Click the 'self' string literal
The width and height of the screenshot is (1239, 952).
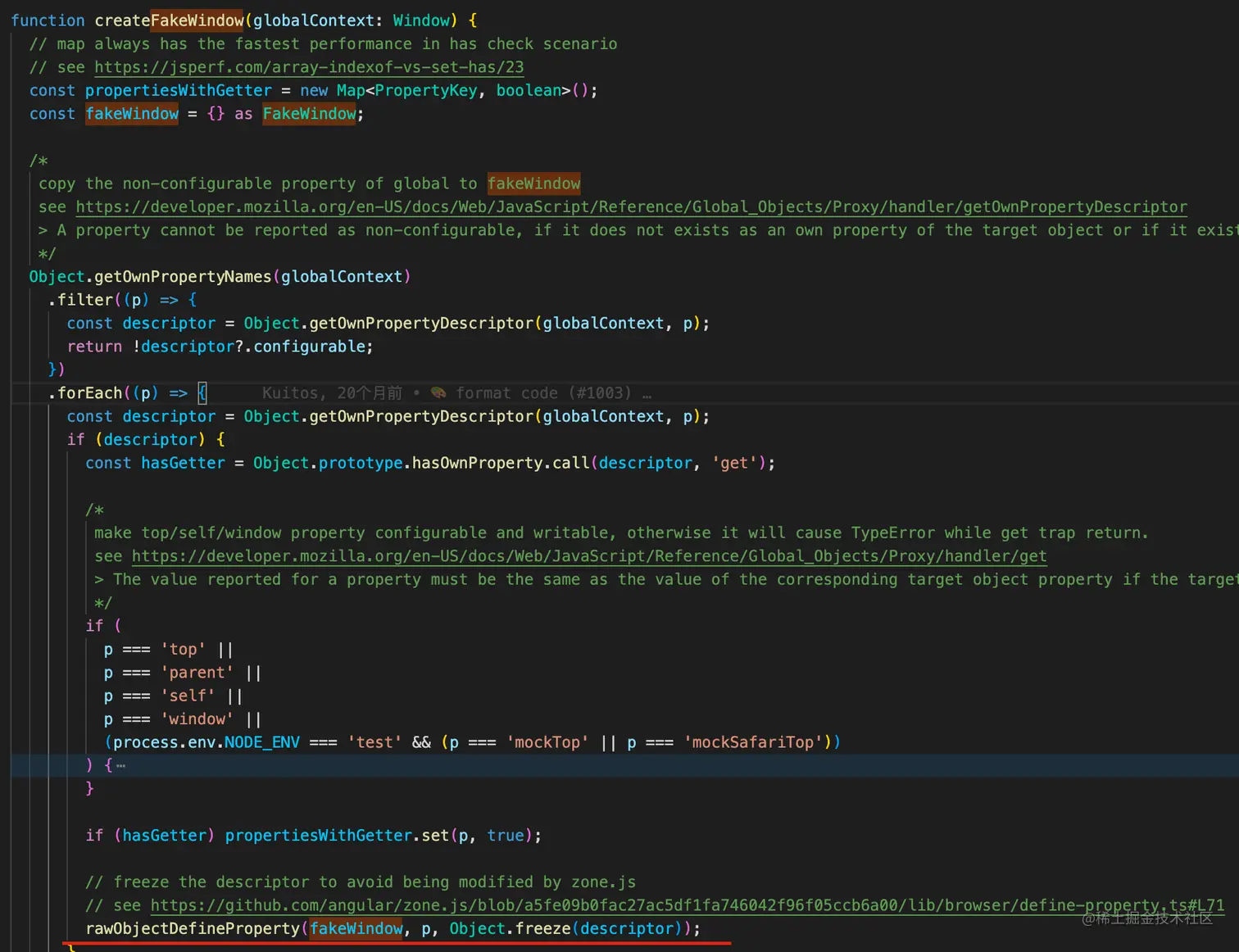pos(188,696)
